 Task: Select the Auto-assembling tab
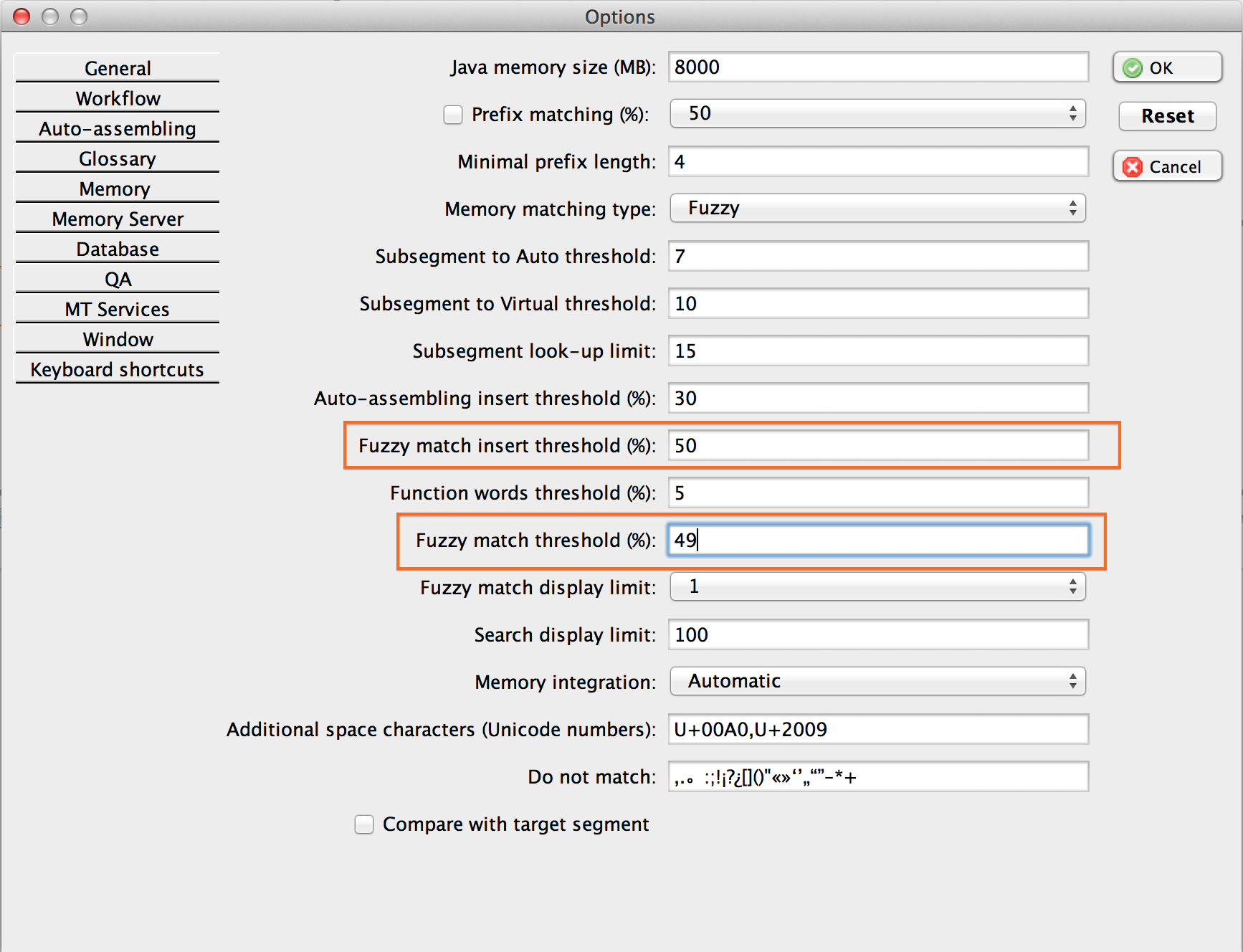pos(118,128)
